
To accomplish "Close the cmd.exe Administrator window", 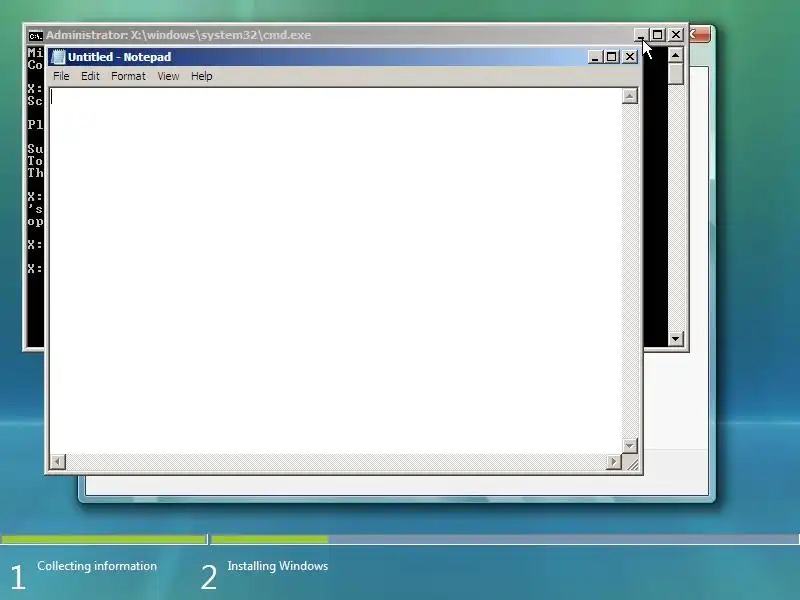I will tap(676, 35).
